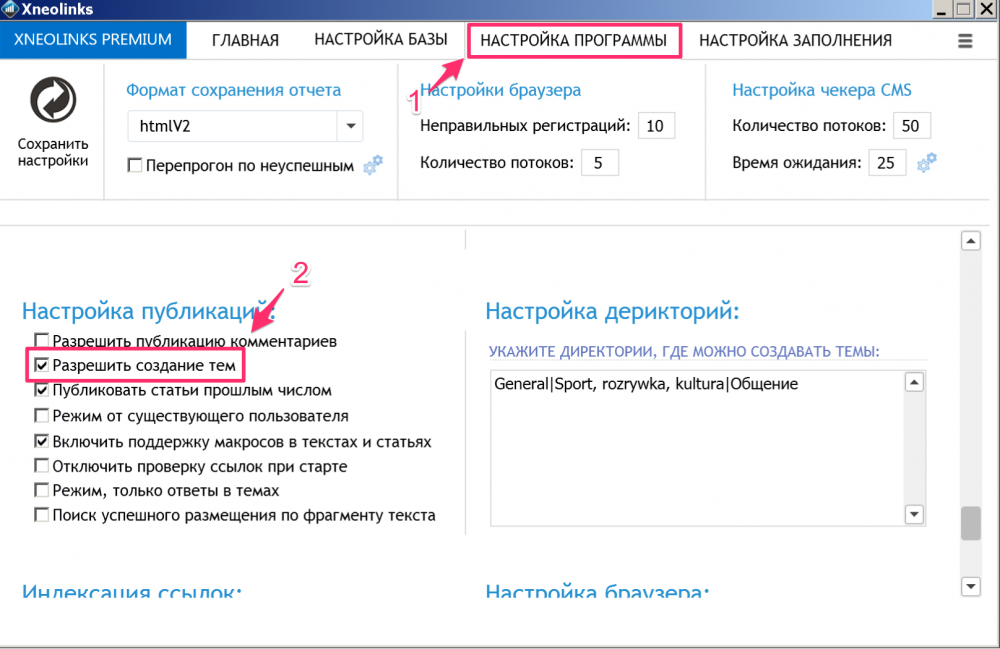The height and width of the screenshot is (649, 1000).
Task: Click the Настройка публикаций heading
Action: point(149,311)
